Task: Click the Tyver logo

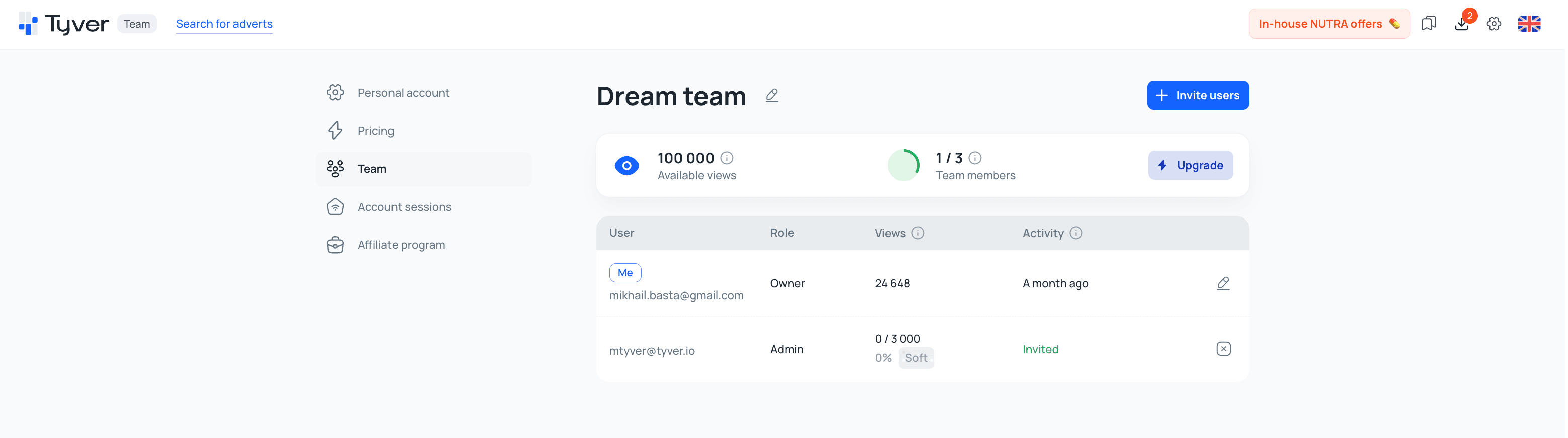Action: [63, 24]
